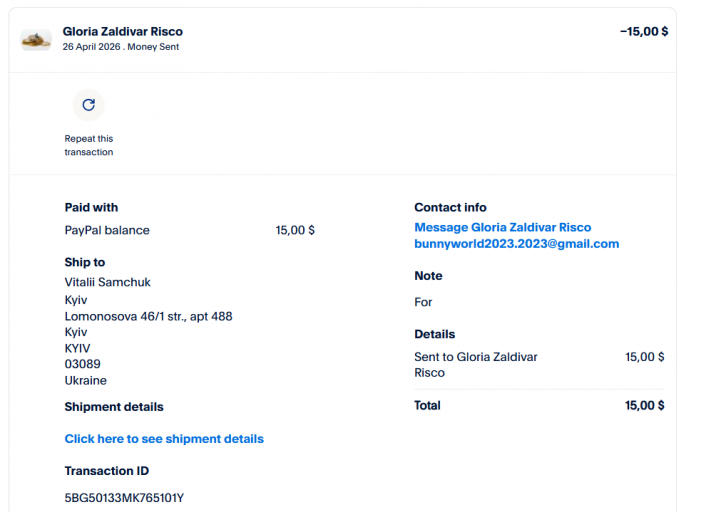Click the 'Ship to' heading
This screenshot has height=512, width=716.
[x=85, y=263]
